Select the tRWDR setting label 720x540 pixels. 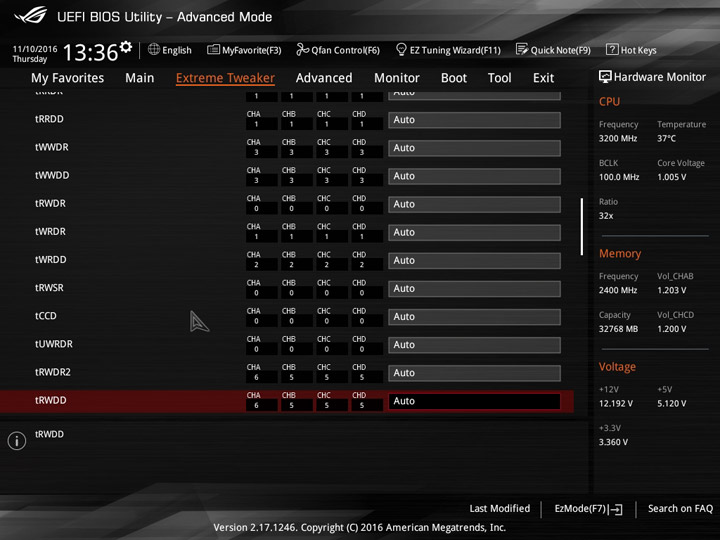click(50, 203)
